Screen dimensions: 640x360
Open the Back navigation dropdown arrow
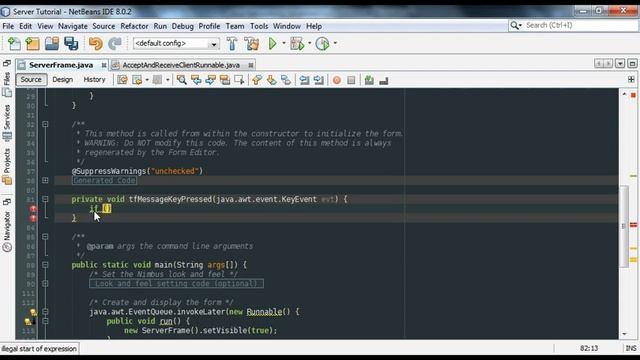tap(147, 80)
